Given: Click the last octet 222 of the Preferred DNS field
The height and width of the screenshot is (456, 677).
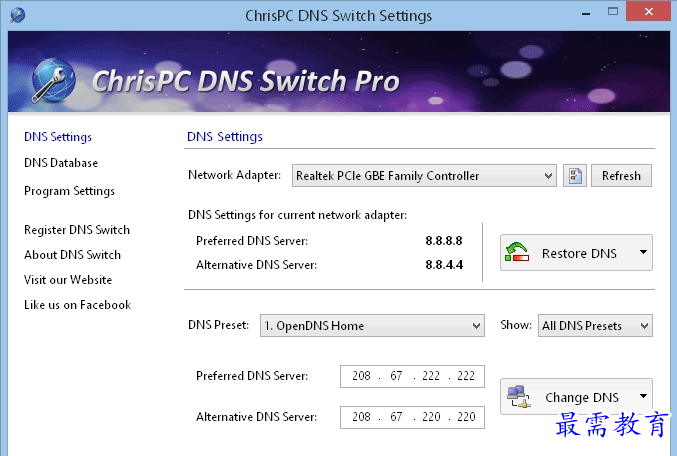Looking at the screenshot, I should [466, 376].
